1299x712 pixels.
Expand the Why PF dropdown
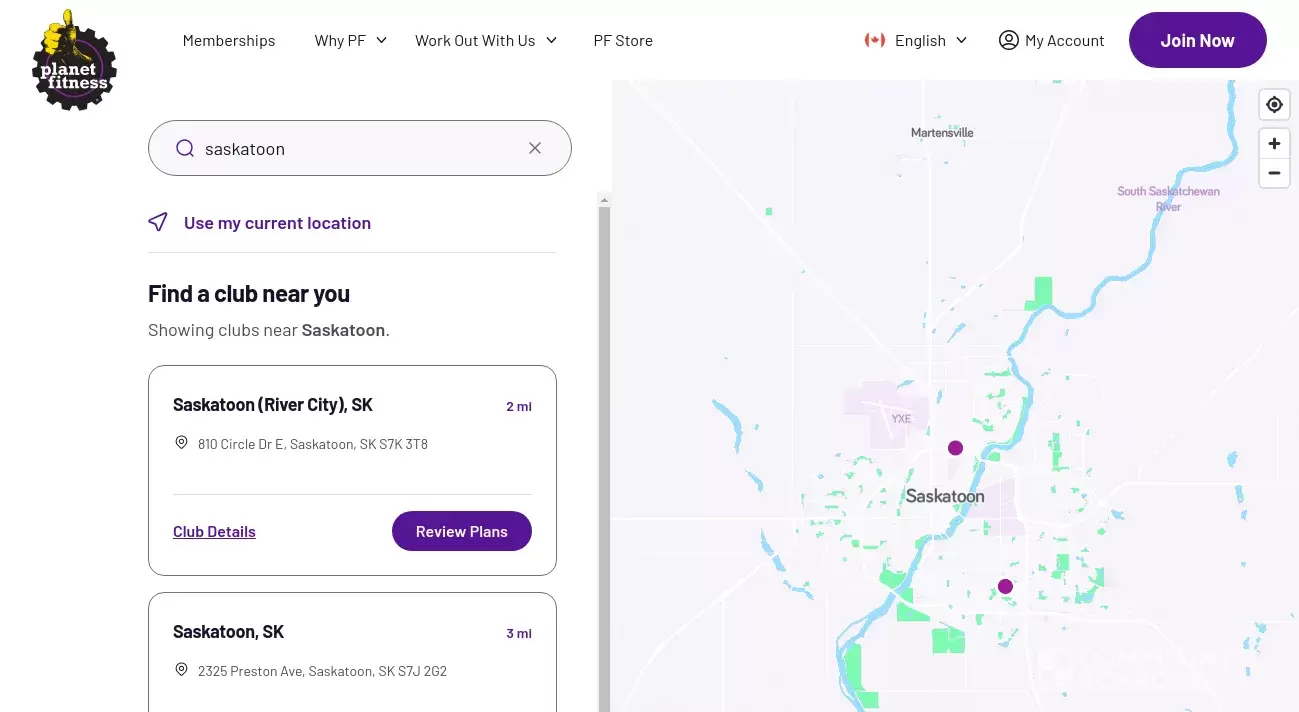coord(350,41)
